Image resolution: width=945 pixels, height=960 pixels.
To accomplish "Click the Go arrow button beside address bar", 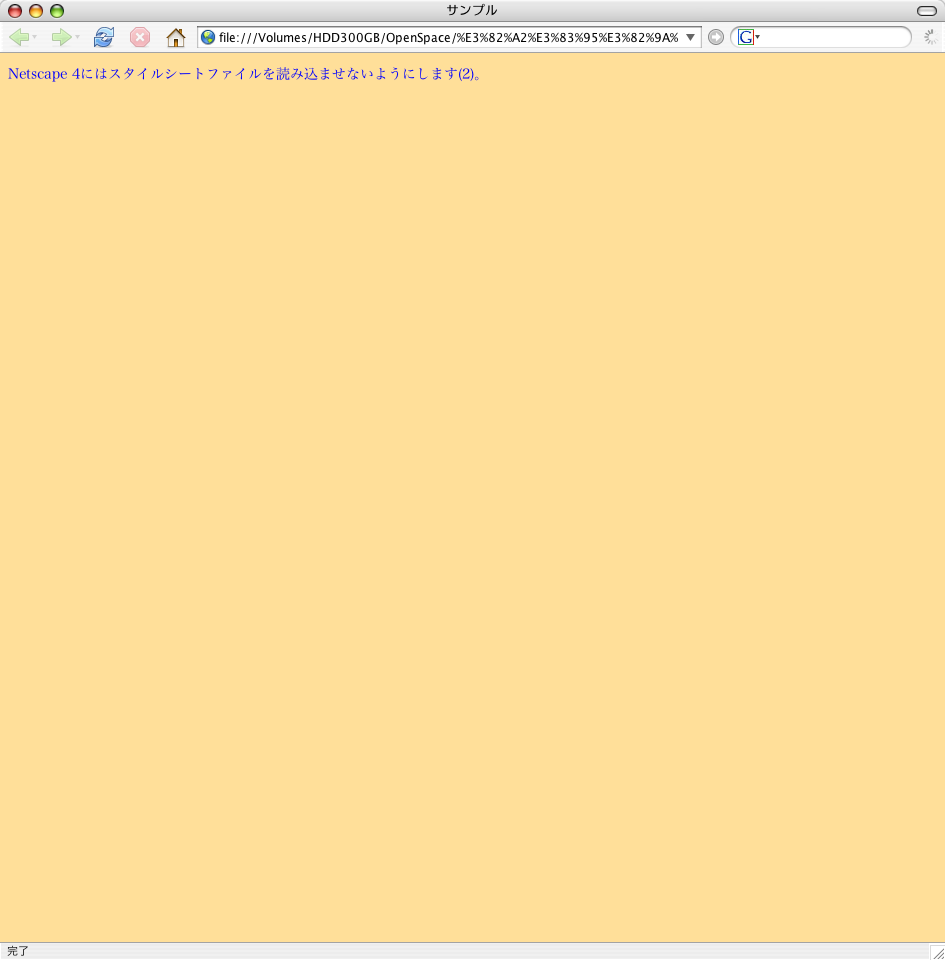I will [715, 37].
